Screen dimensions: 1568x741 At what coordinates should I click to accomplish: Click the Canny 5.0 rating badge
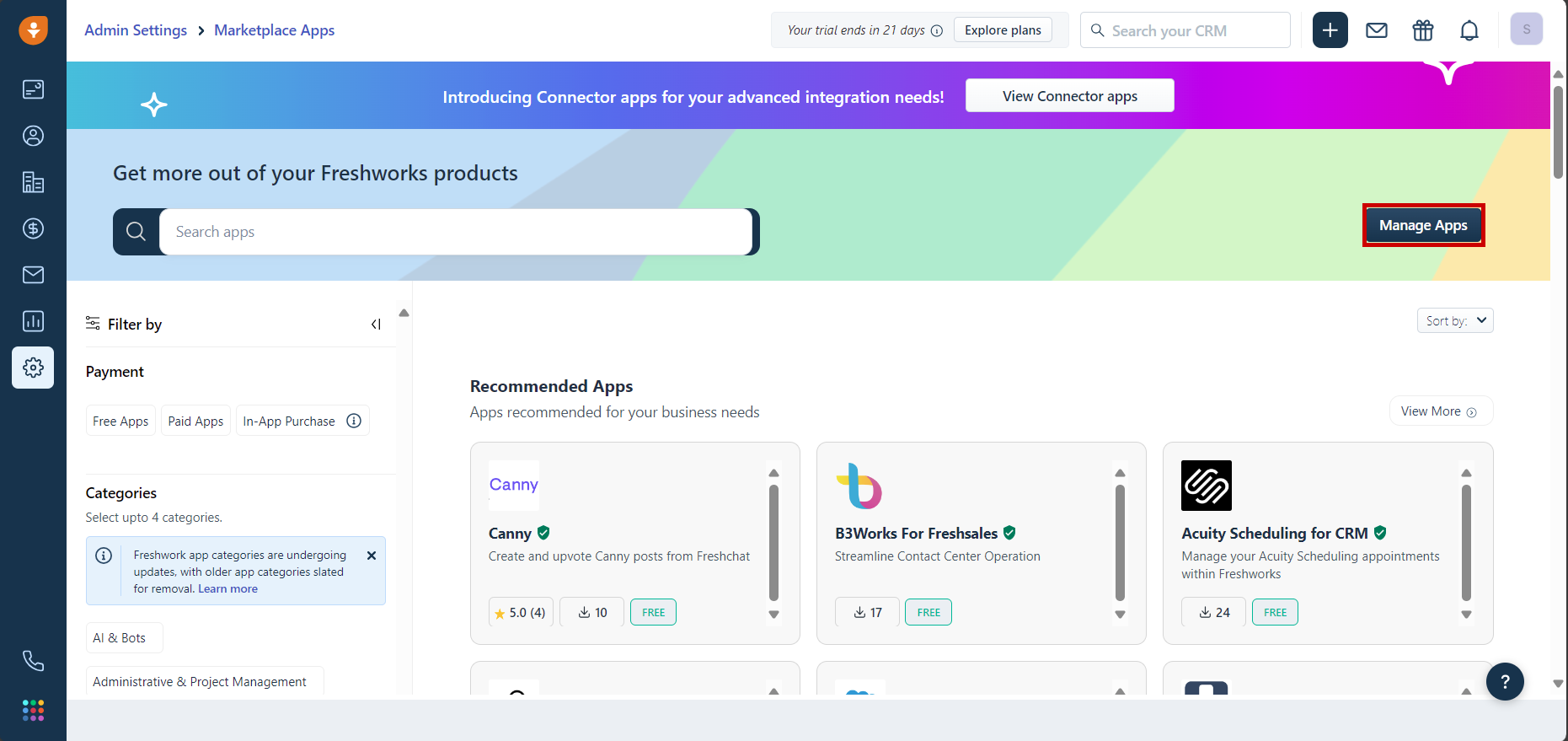coord(521,612)
